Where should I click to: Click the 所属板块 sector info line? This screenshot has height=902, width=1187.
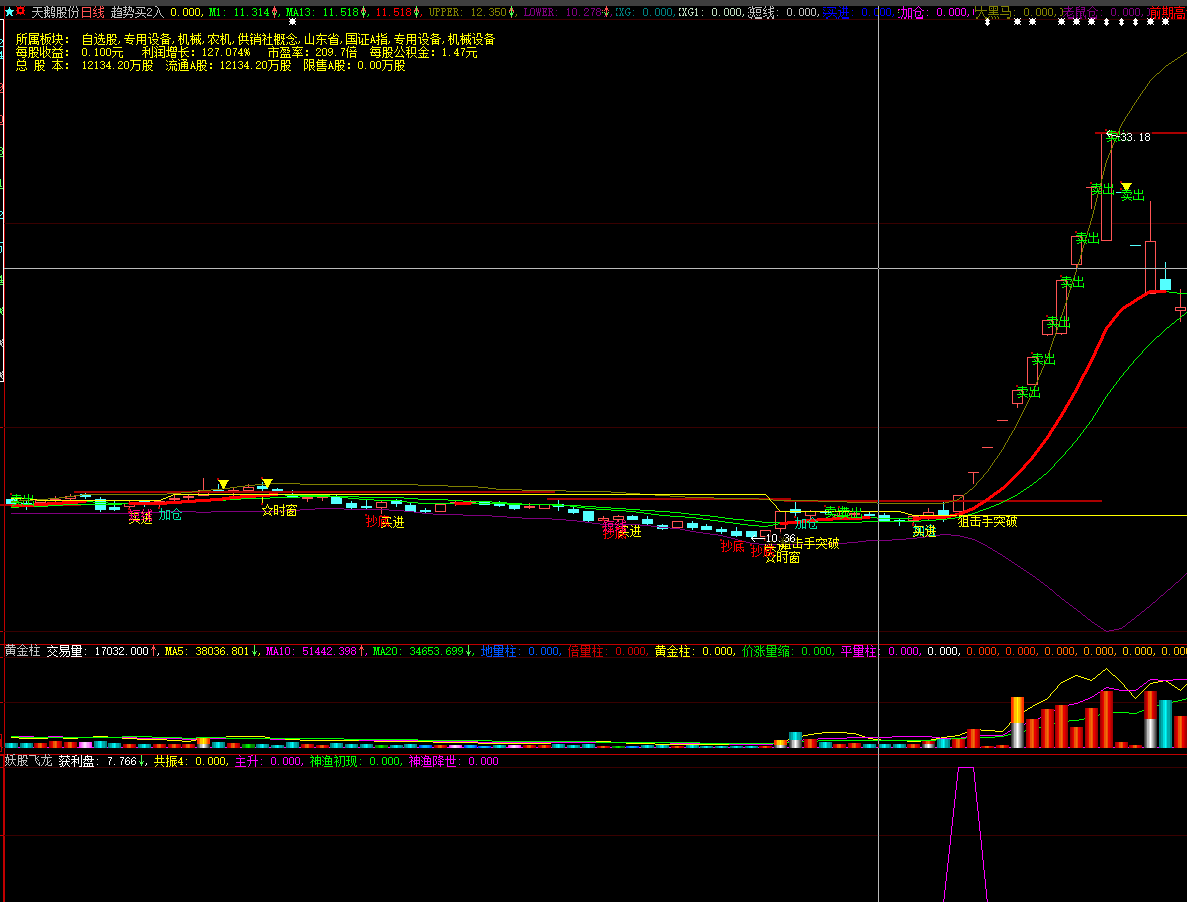click(x=255, y=39)
